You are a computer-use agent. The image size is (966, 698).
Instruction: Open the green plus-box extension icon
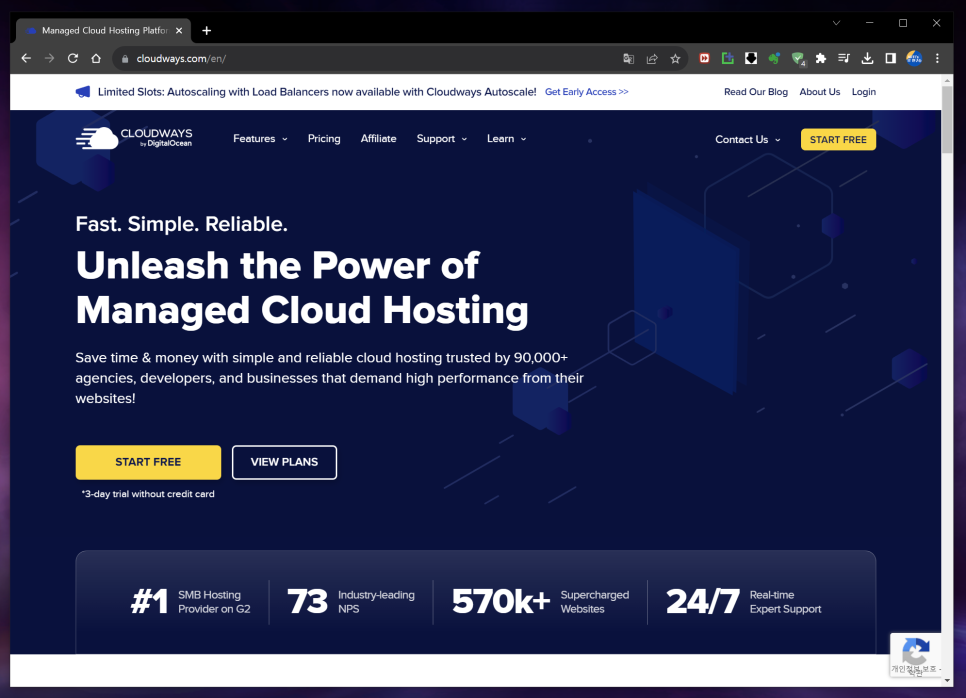pyautogui.click(x=728, y=59)
